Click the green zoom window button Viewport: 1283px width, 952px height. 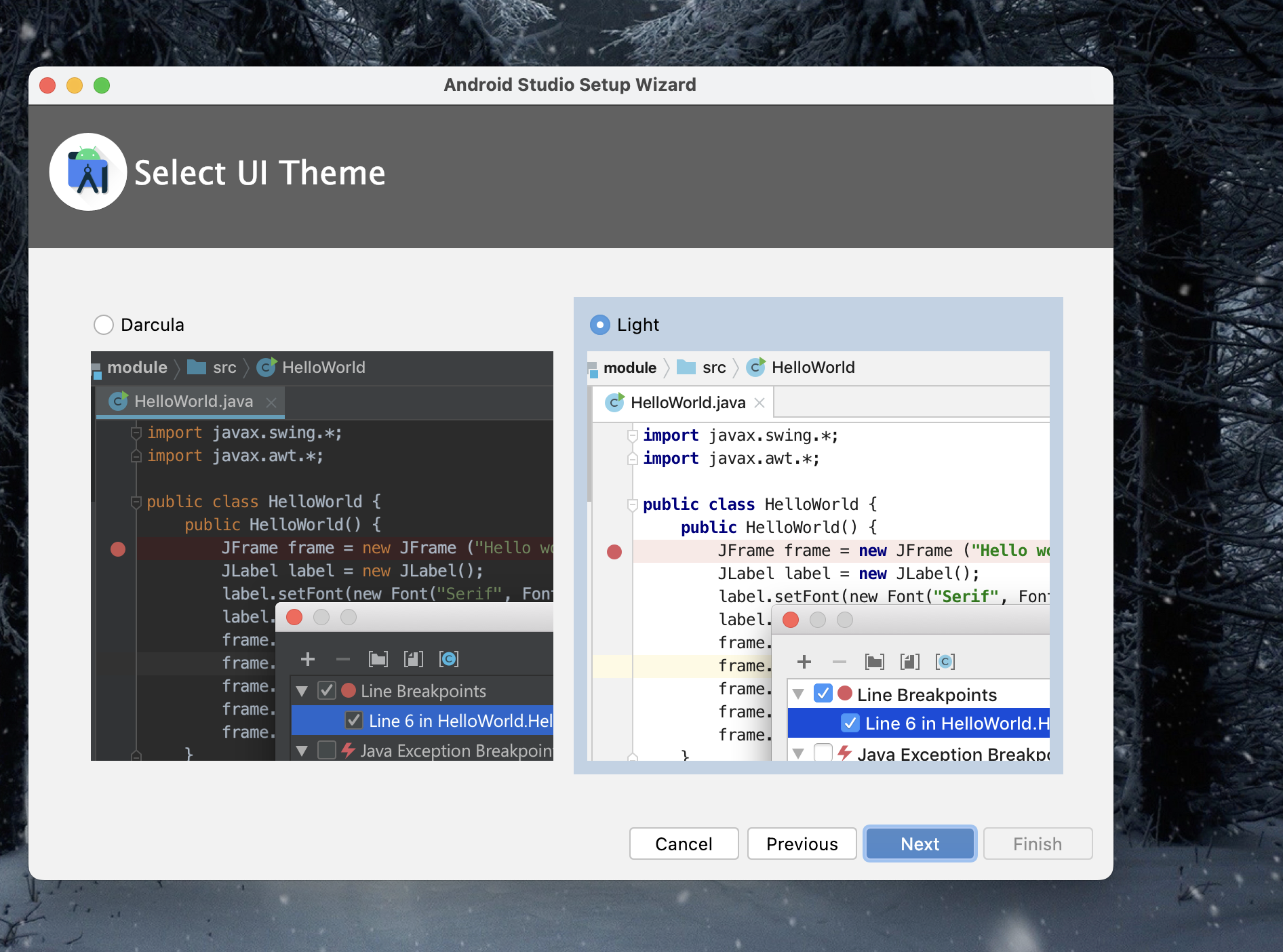(102, 85)
